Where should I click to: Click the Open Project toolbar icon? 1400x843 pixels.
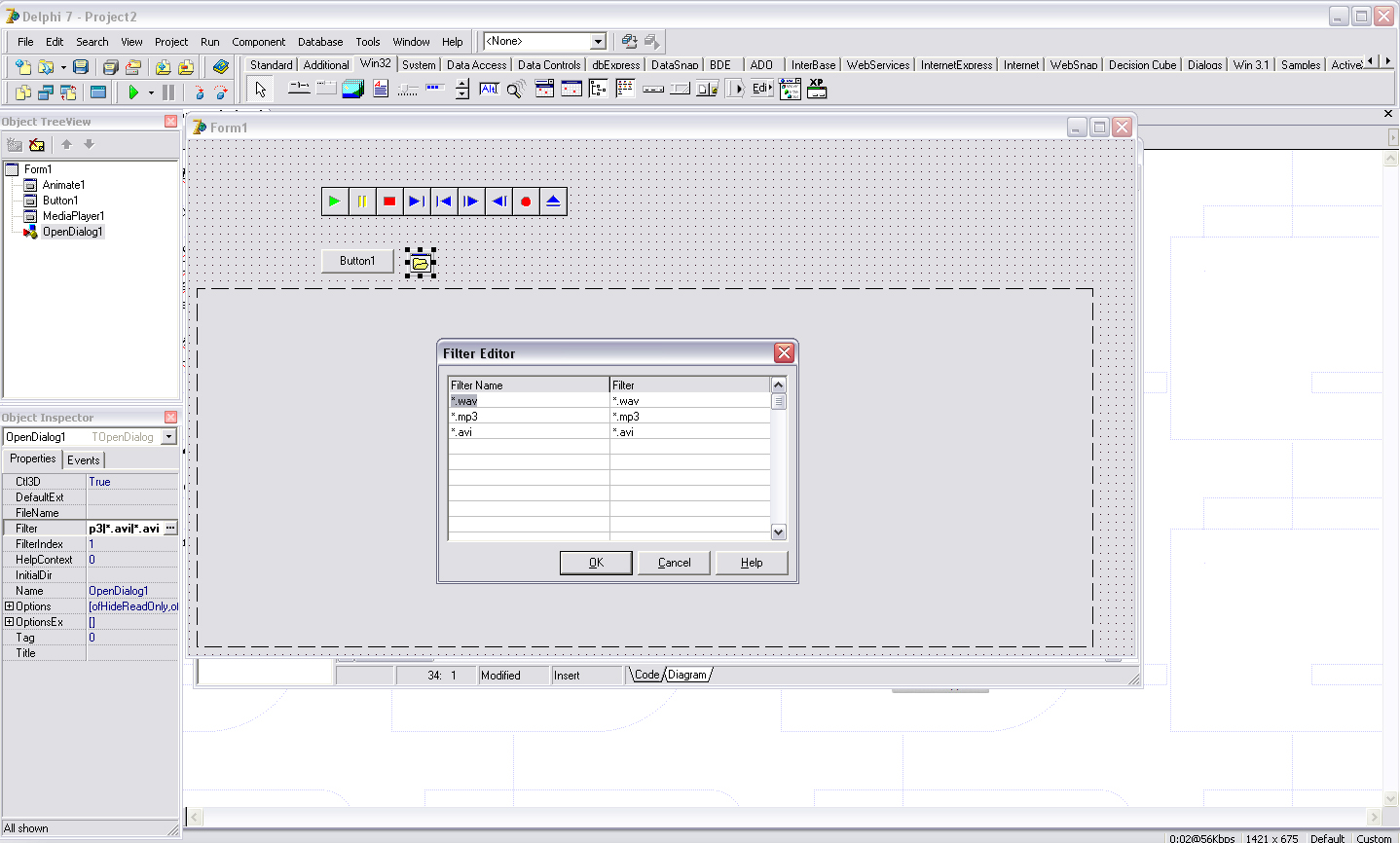pos(133,67)
